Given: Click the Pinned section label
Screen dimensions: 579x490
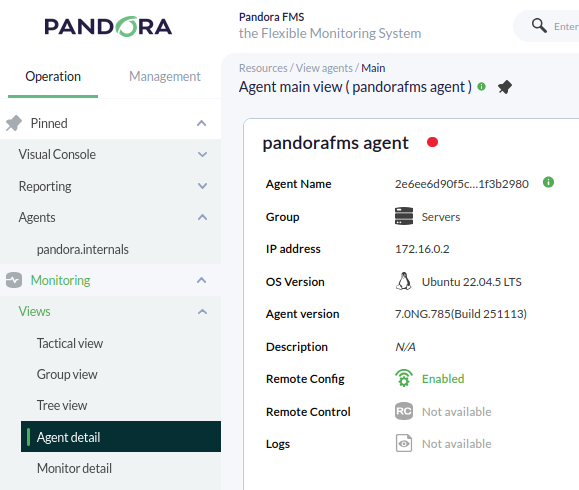Looking at the screenshot, I should (49, 123).
